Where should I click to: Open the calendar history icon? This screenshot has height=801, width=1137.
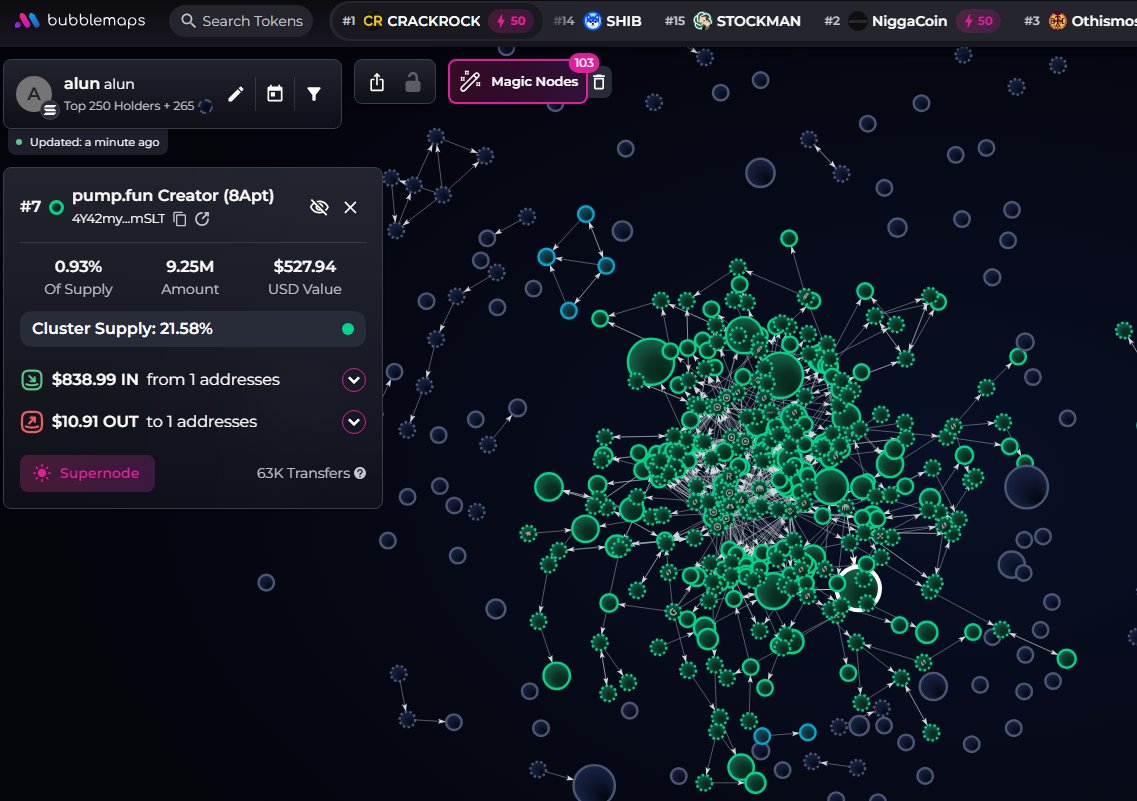(x=275, y=94)
